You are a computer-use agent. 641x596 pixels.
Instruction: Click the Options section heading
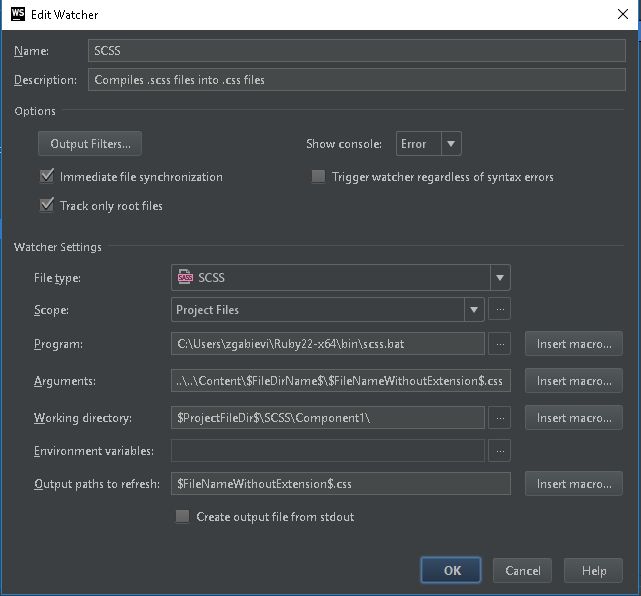coord(35,111)
